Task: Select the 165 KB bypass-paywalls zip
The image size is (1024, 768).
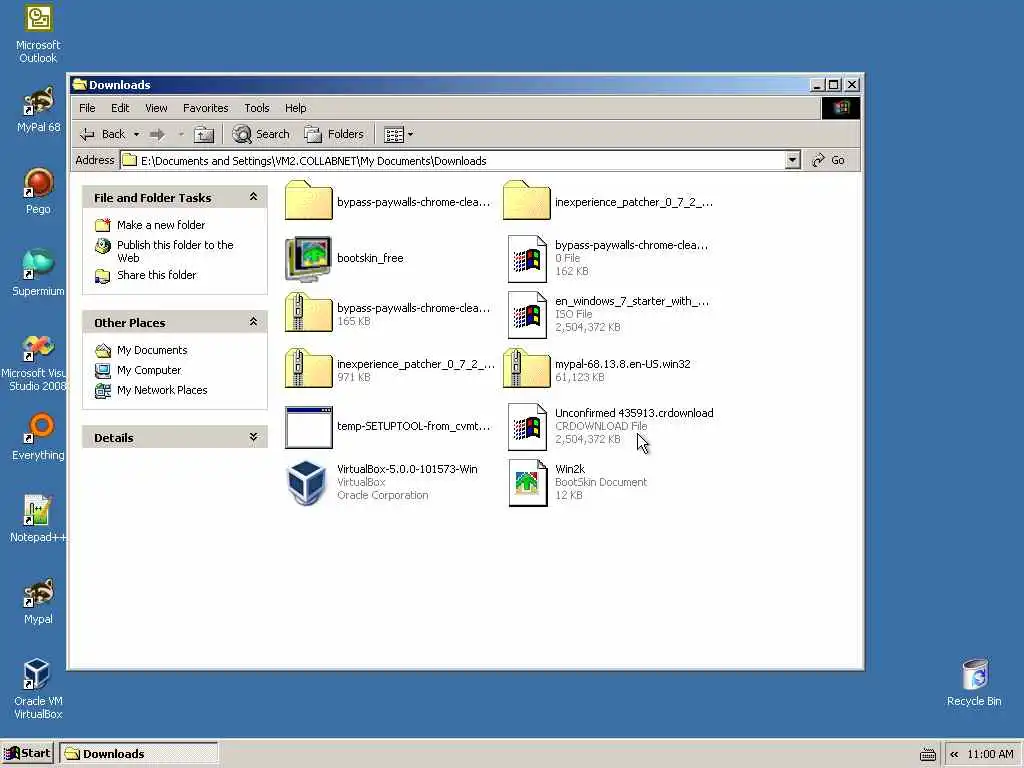Action: (387, 313)
